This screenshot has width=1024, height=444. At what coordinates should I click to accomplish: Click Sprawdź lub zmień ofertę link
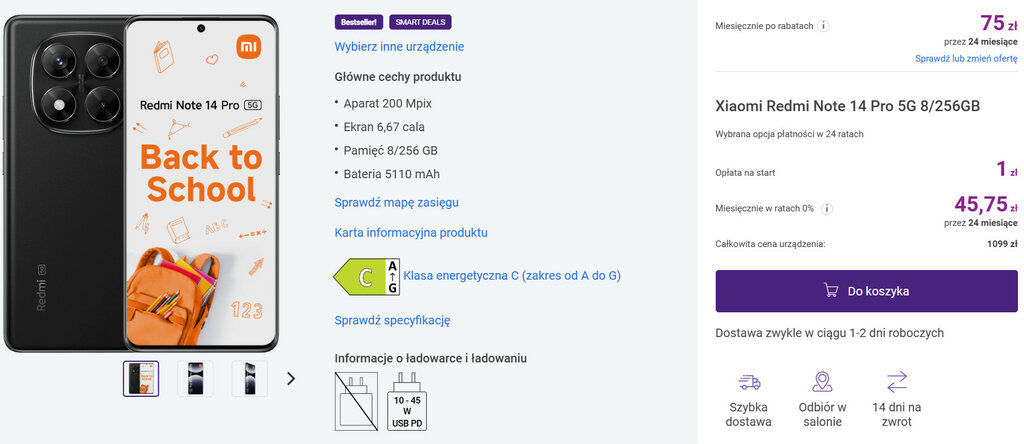tap(966, 59)
